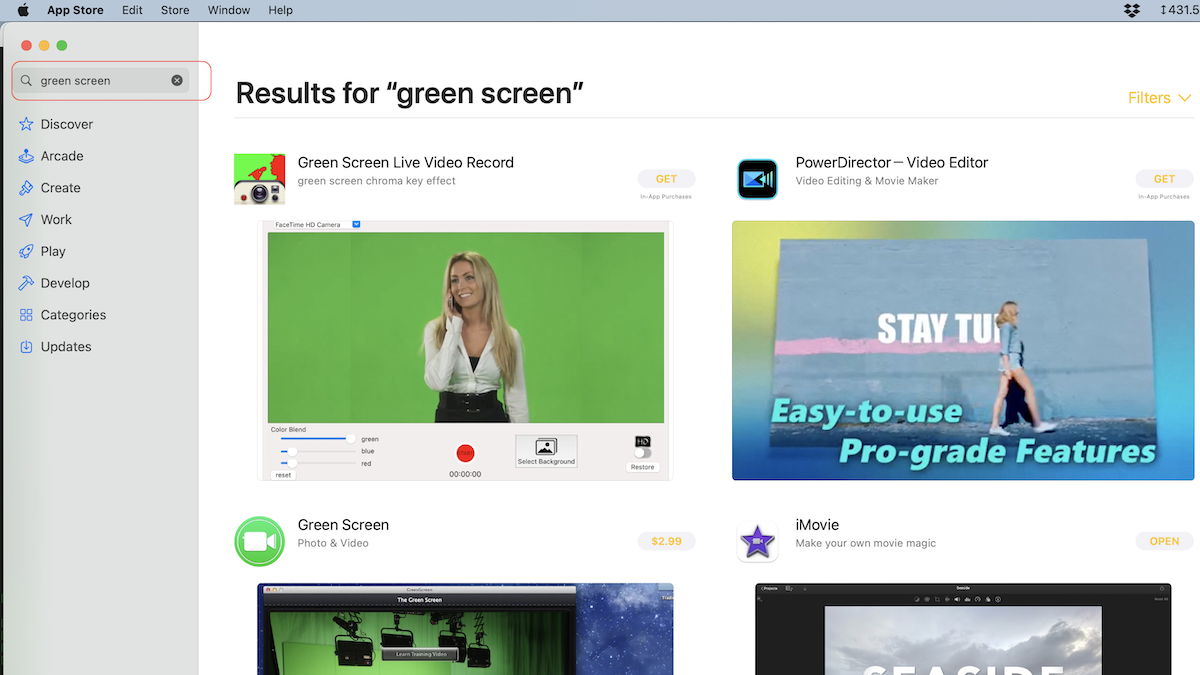Open the App Store menu
This screenshot has width=1200, height=675.
(75, 10)
